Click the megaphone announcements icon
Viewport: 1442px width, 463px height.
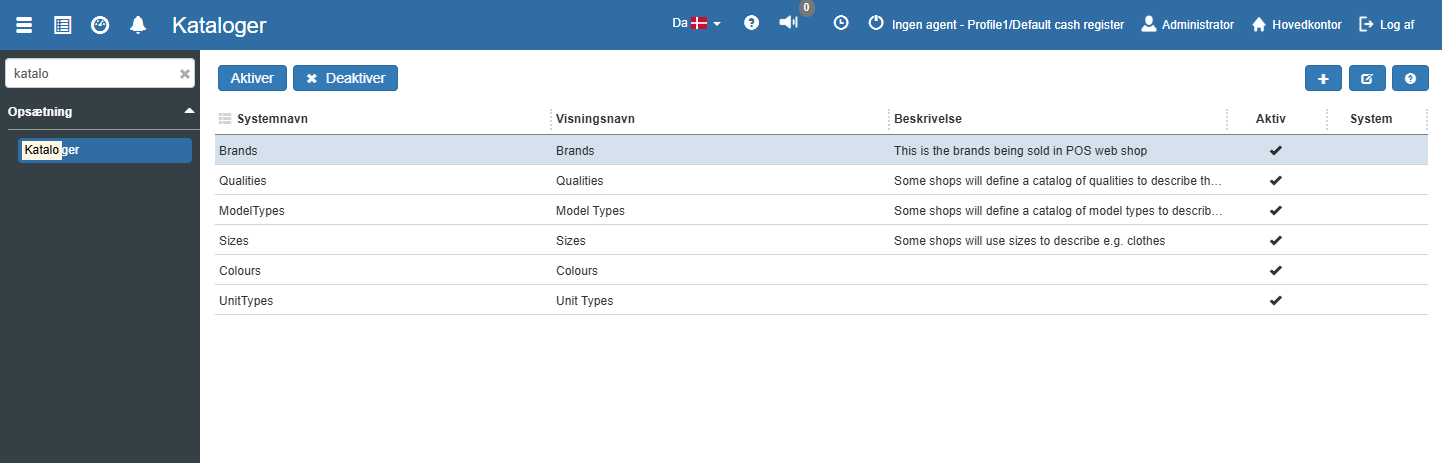[x=789, y=23]
